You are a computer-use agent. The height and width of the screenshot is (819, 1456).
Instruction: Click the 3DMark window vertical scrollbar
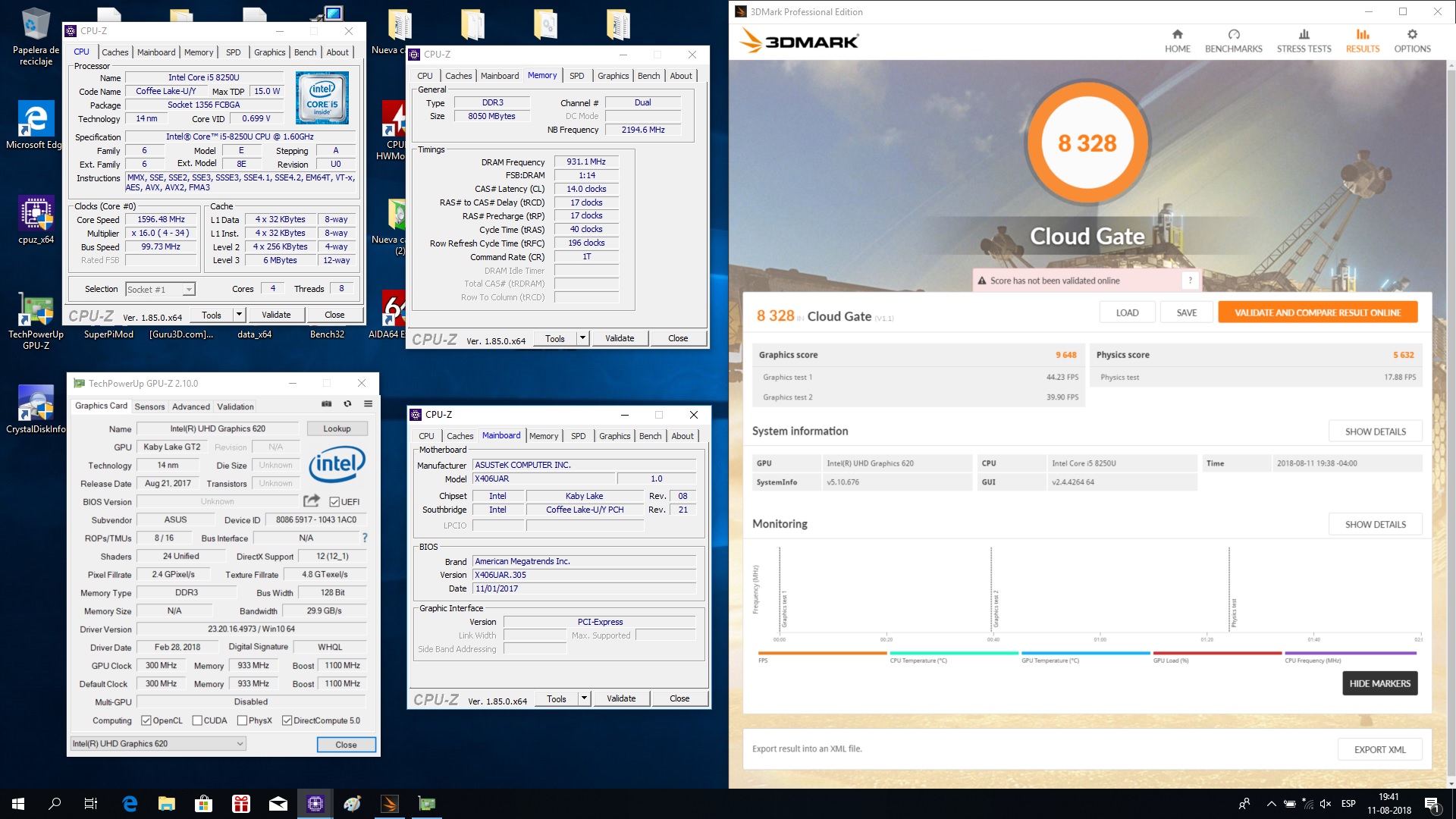[1450, 425]
